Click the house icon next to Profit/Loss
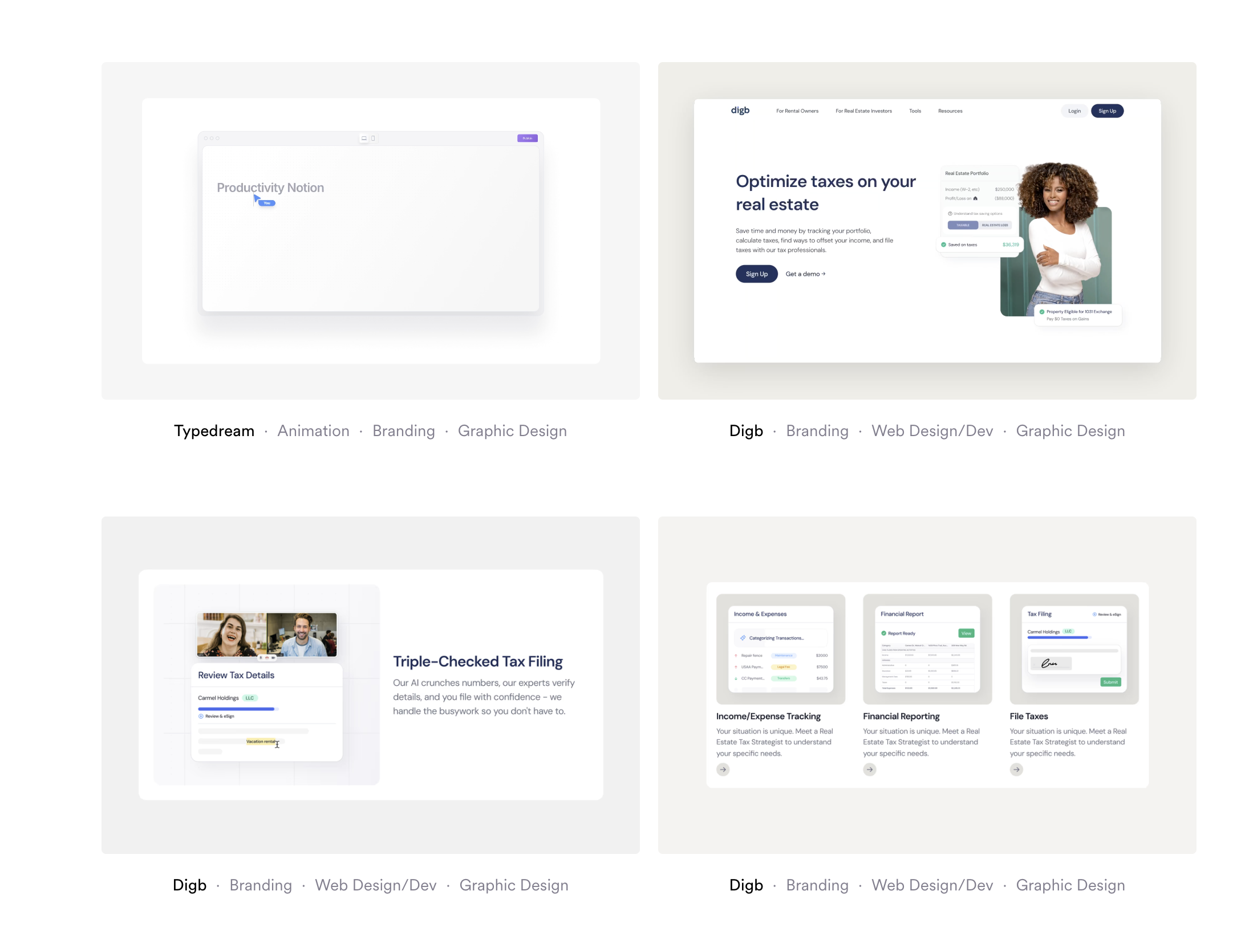This screenshot has width=1249, height=952. point(975,198)
